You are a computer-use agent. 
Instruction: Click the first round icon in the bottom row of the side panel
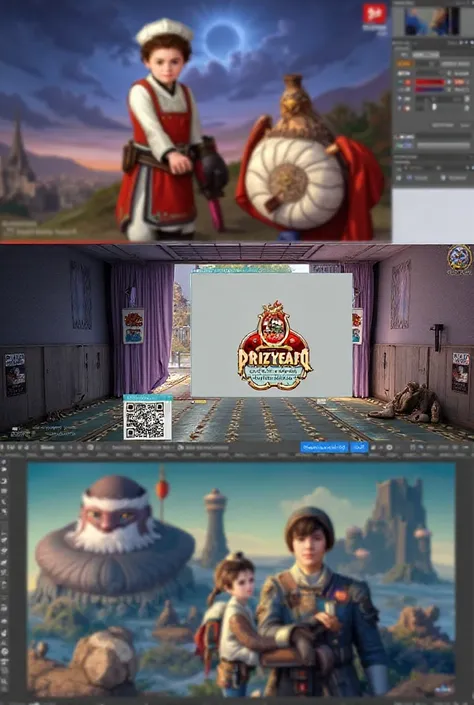(398, 178)
